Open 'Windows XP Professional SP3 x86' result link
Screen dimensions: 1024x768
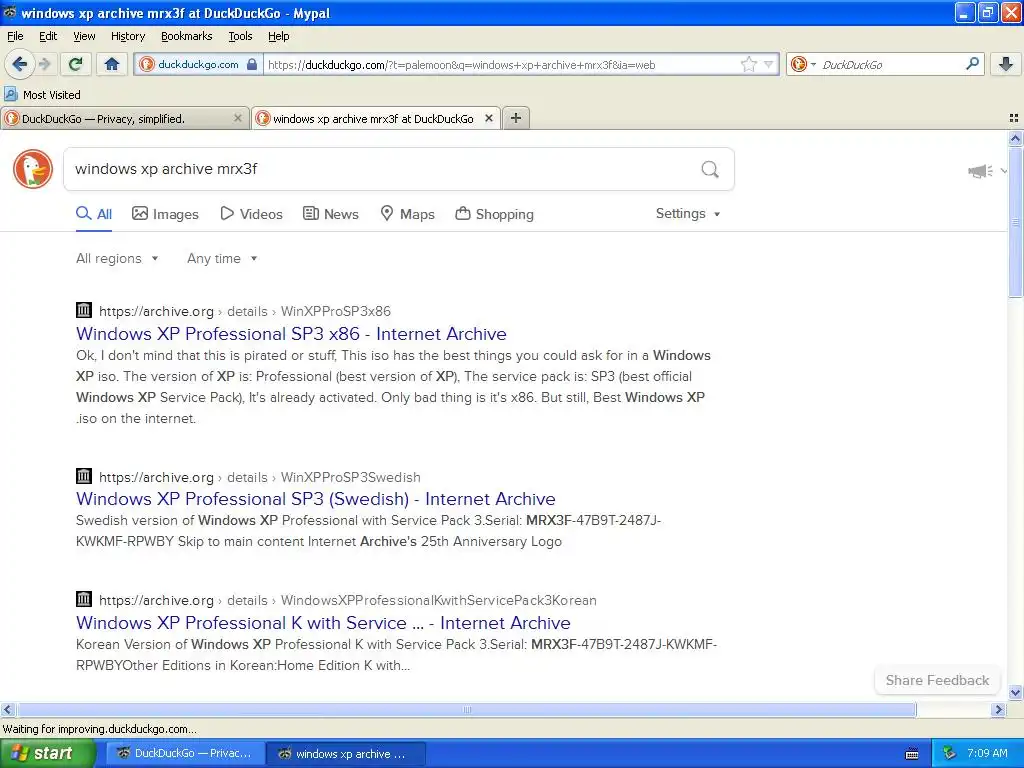click(x=291, y=334)
